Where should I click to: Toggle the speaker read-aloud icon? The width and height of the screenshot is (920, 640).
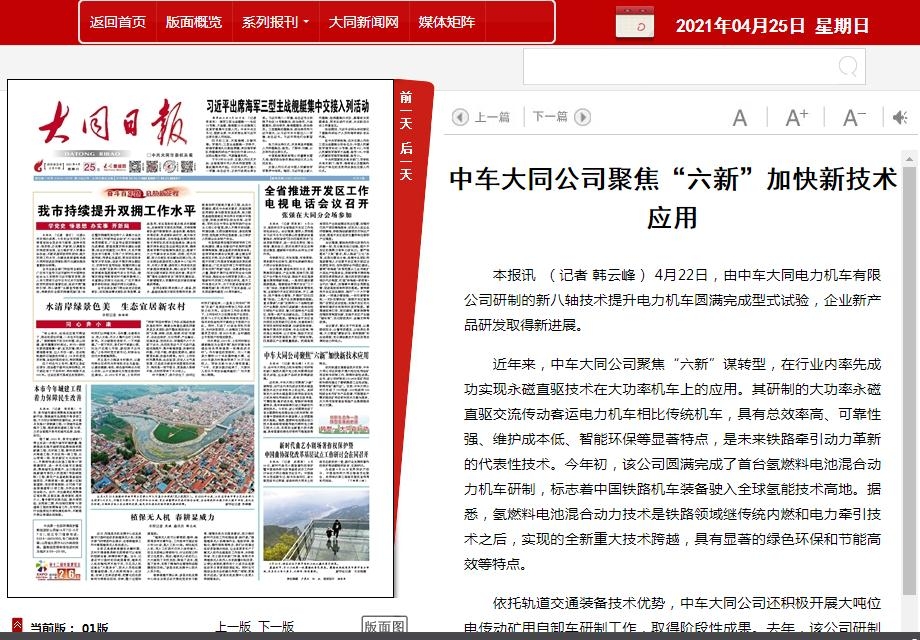point(899,117)
